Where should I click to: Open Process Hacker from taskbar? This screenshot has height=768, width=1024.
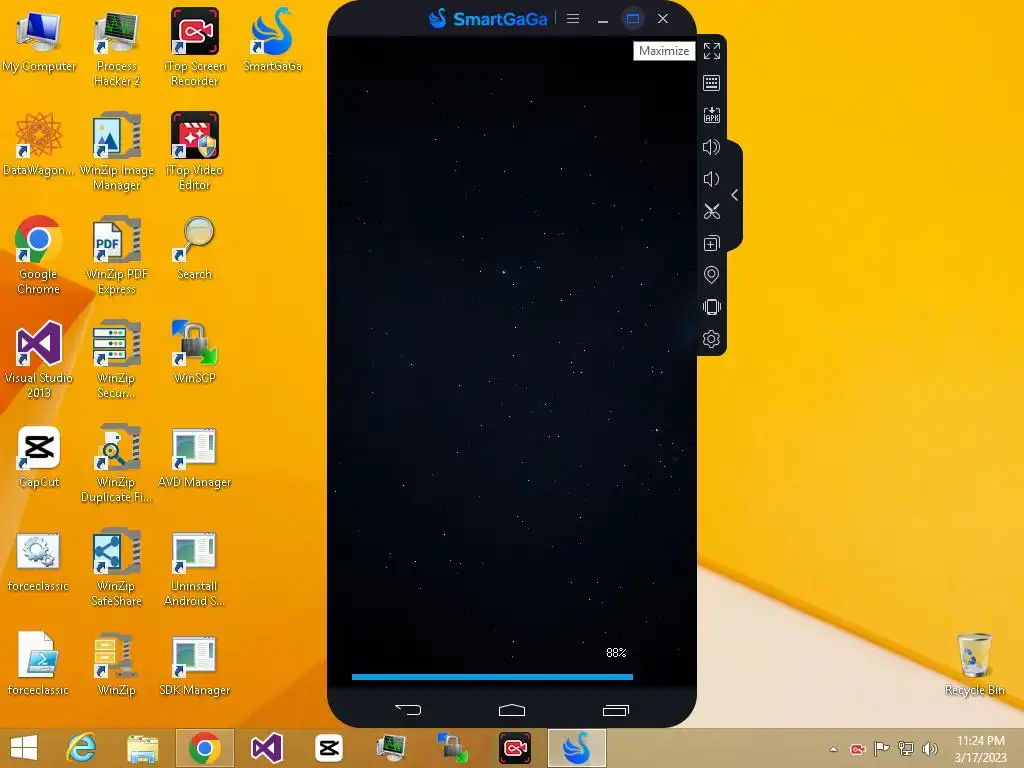pos(391,748)
